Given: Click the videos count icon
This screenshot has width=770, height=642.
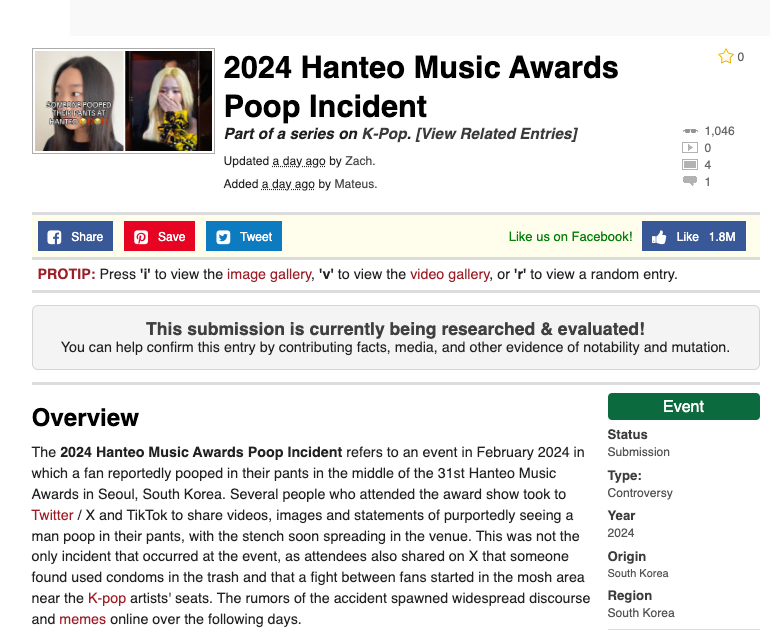Looking at the screenshot, I should click(x=690, y=147).
